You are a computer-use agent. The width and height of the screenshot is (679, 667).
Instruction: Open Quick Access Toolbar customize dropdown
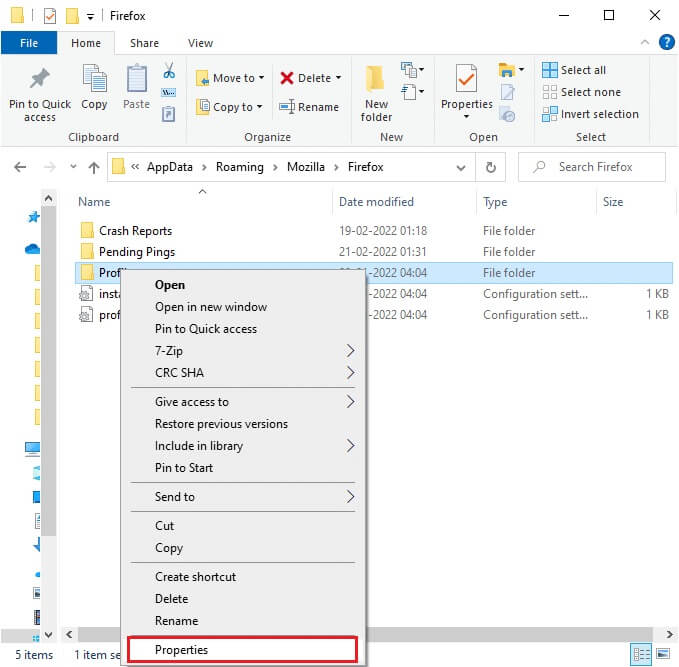(x=90, y=17)
